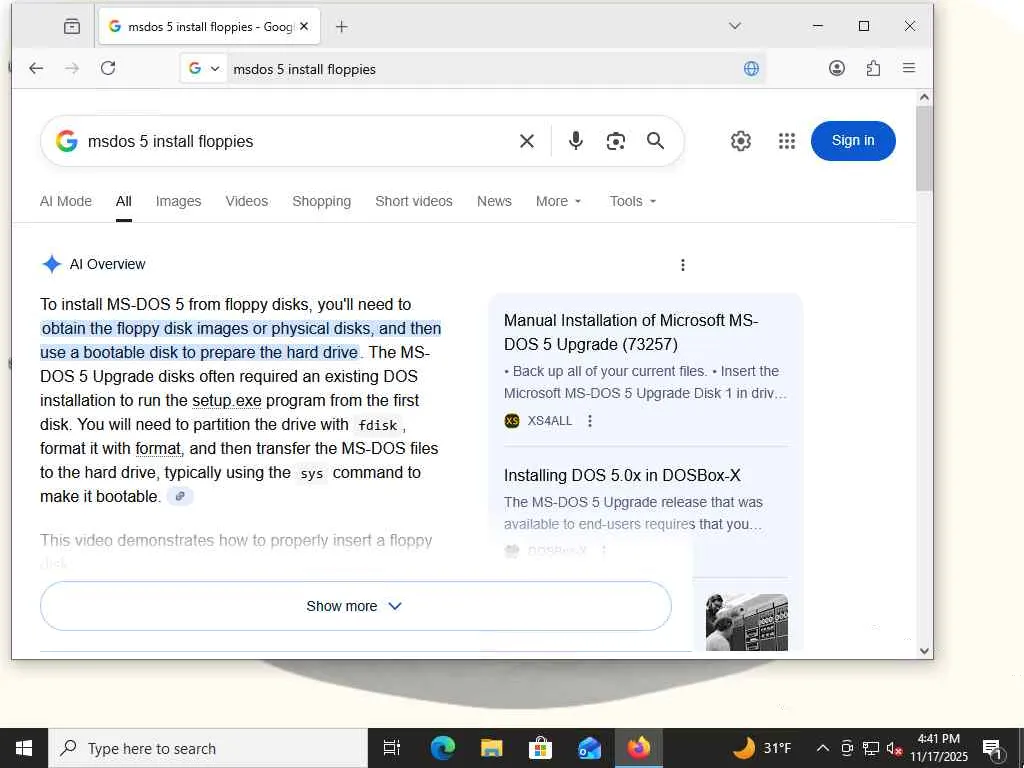The image size is (1024, 768).
Task: Open Microsoft Store from taskbar
Action: 540,748
